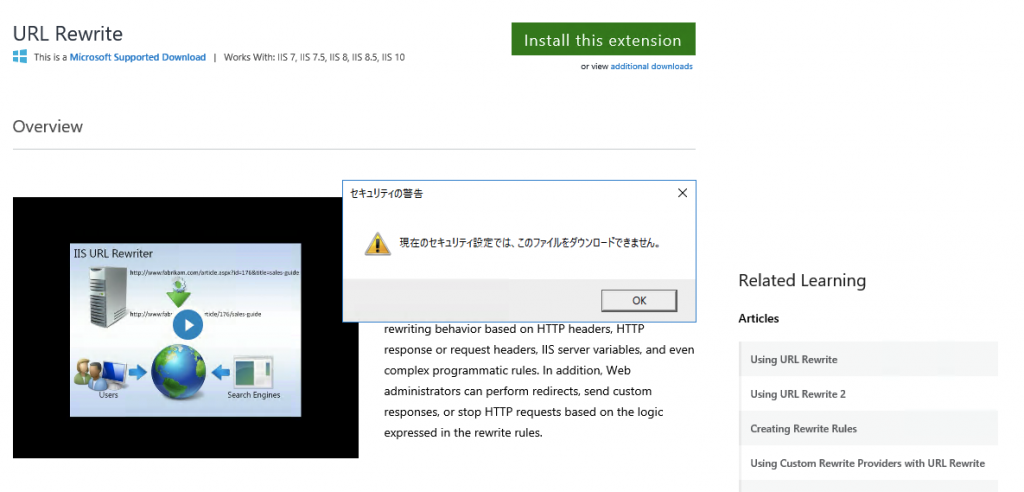Open Using Custom Rewrite Providers with URL Rewrite
Image resolution: width=1024 pixels, height=492 pixels.
869,463
